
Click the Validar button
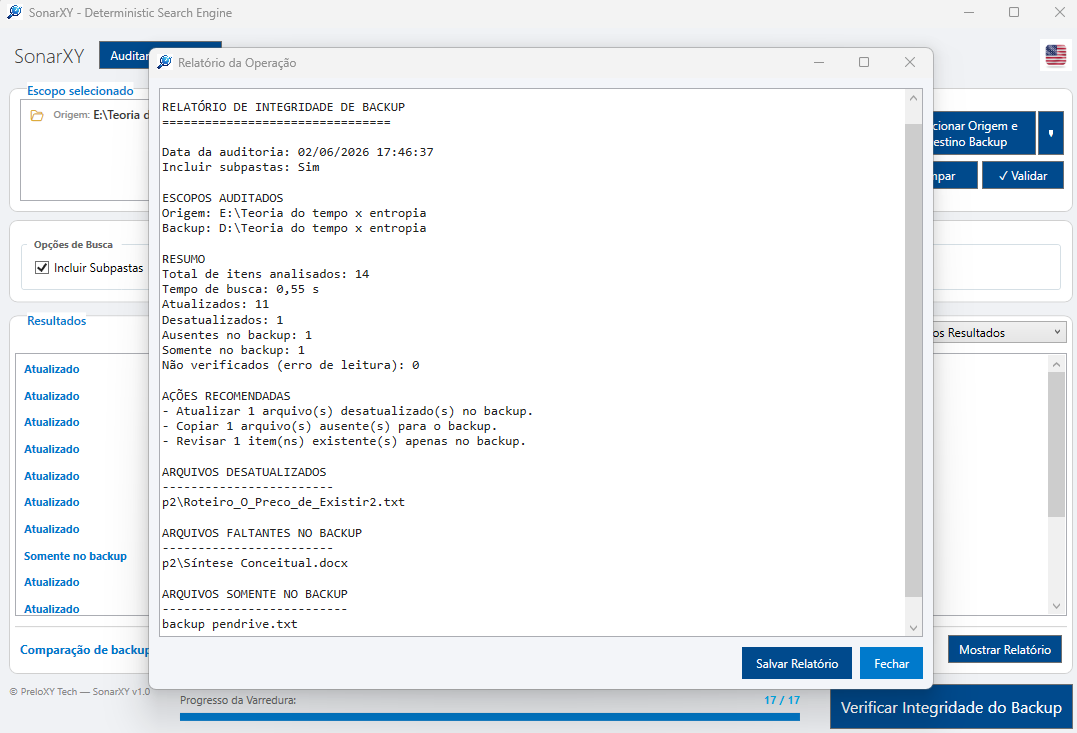coord(1023,176)
